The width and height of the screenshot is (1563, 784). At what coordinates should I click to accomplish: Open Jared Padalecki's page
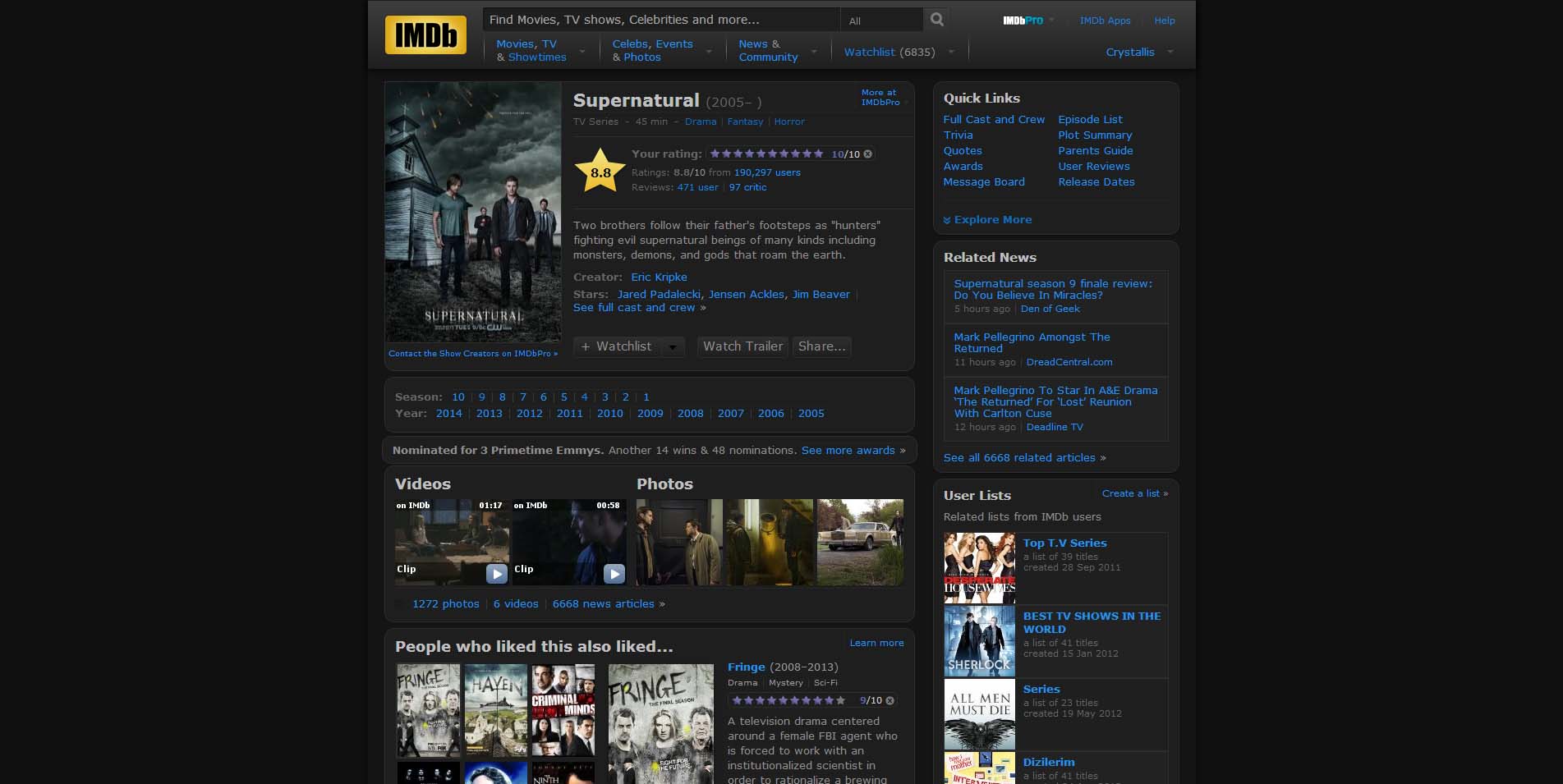[x=659, y=295]
